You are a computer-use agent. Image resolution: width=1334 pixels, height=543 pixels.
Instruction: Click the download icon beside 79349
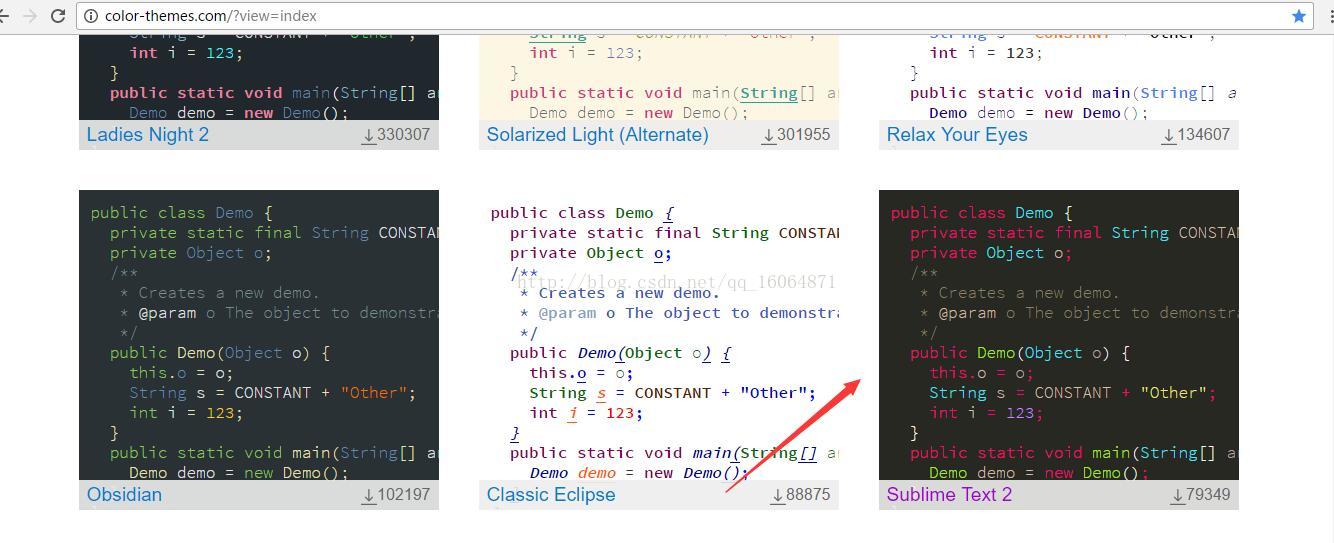pyautogui.click(x=1178, y=495)
